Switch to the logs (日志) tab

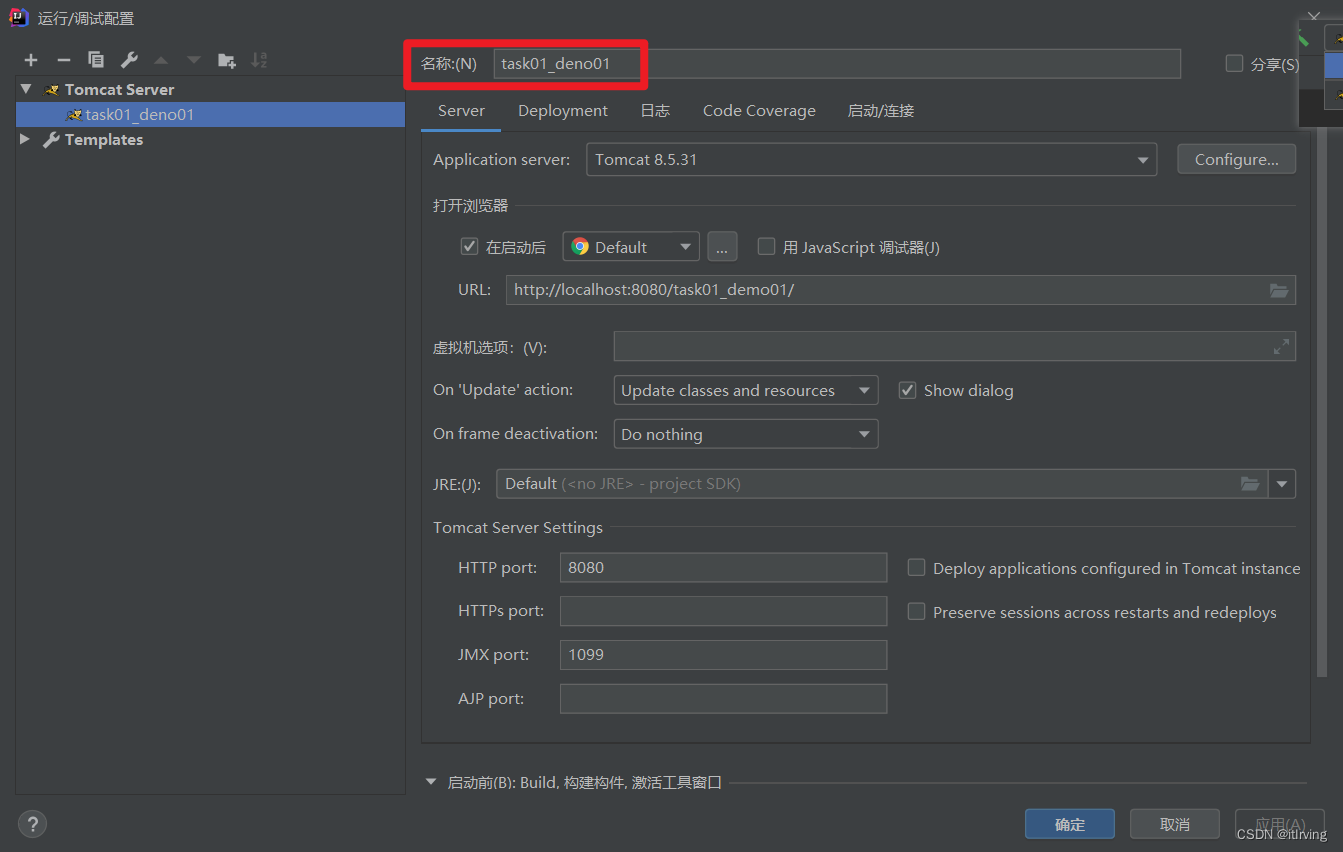click(655, 111)
